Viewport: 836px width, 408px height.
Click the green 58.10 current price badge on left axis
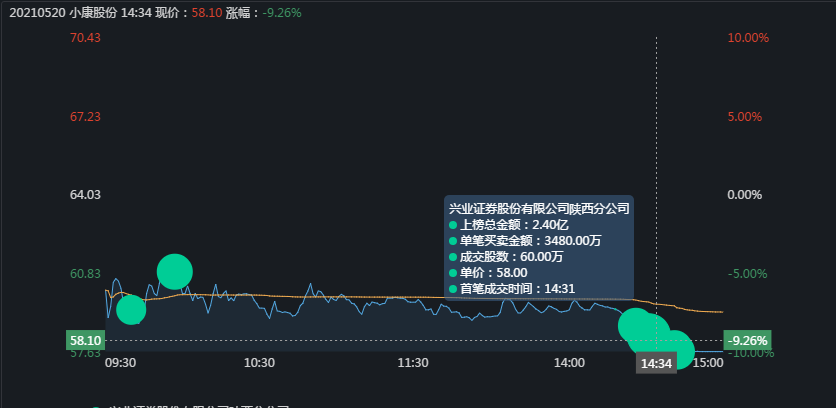coord(85,340)
